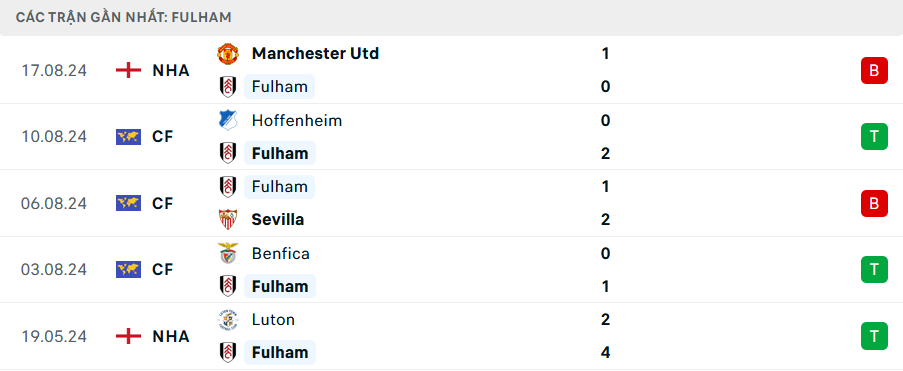Click green T badge for Luton match
903x371 pixels.
click(874, 336)
